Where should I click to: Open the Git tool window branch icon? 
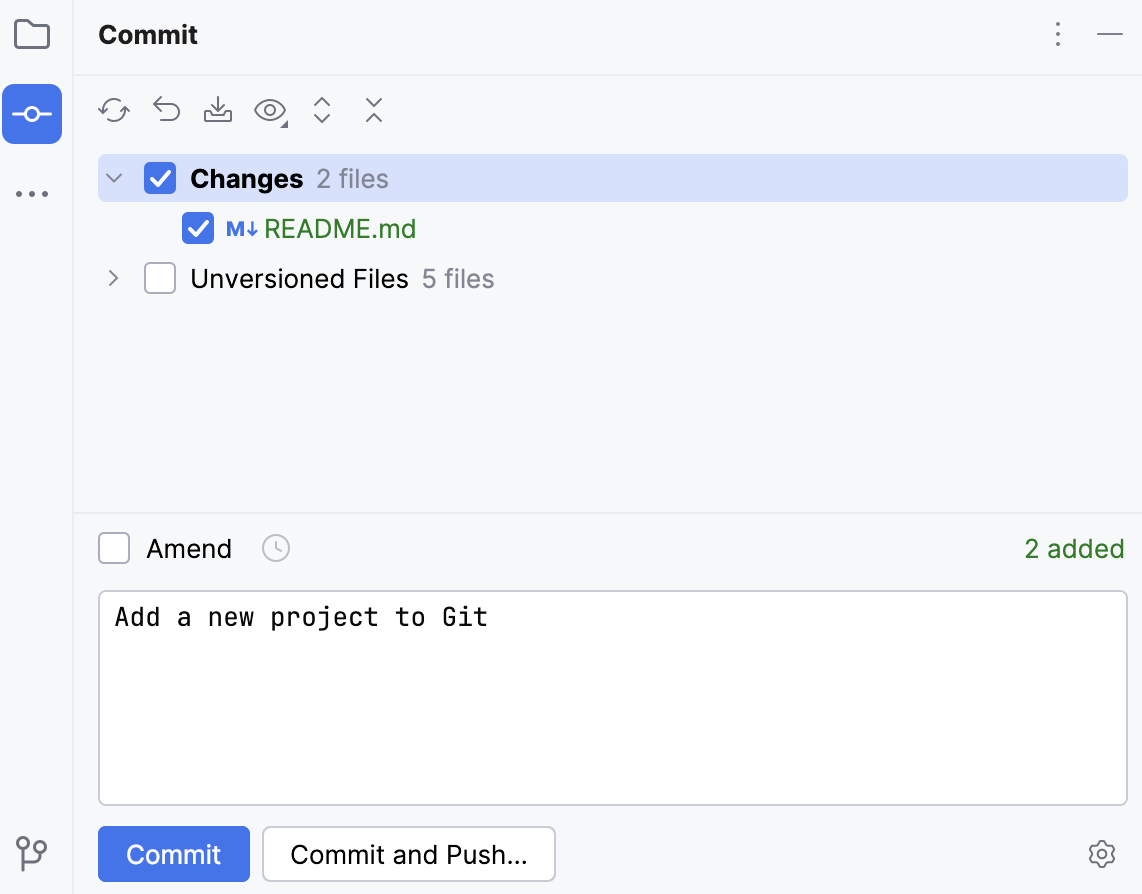click(x=31, y=854)
